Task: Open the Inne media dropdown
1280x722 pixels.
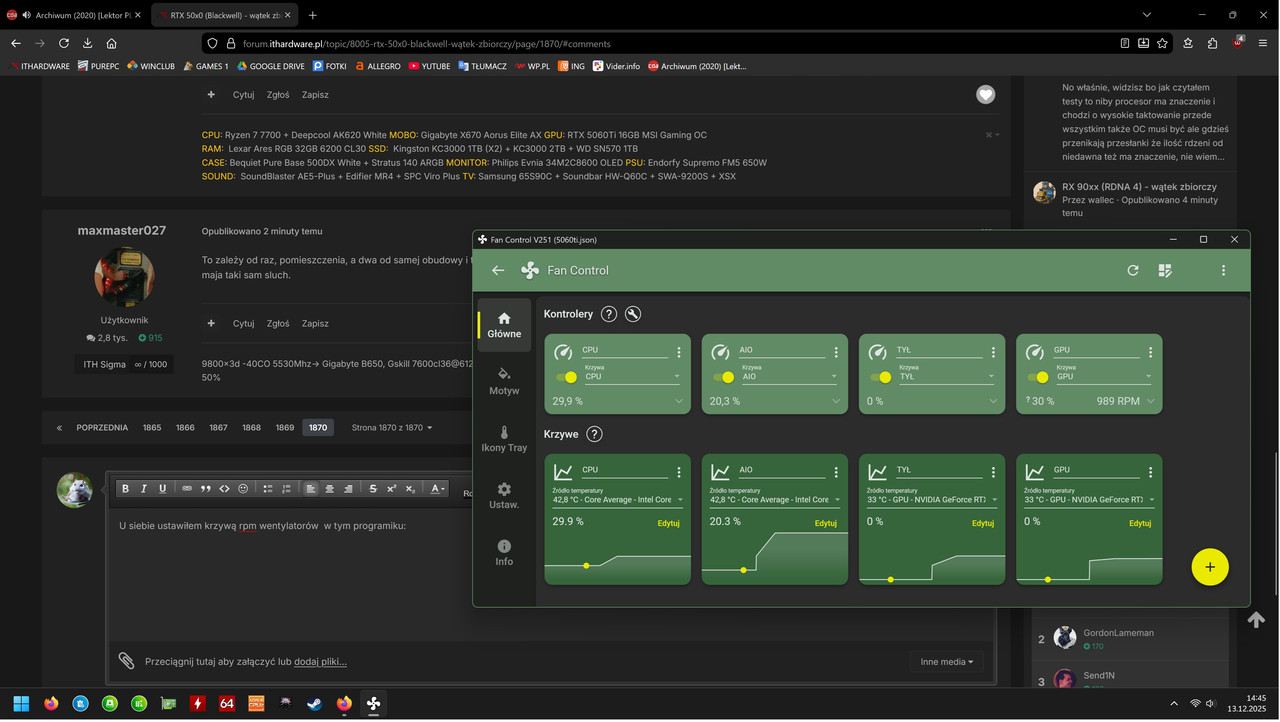Action: coord(947,661)
